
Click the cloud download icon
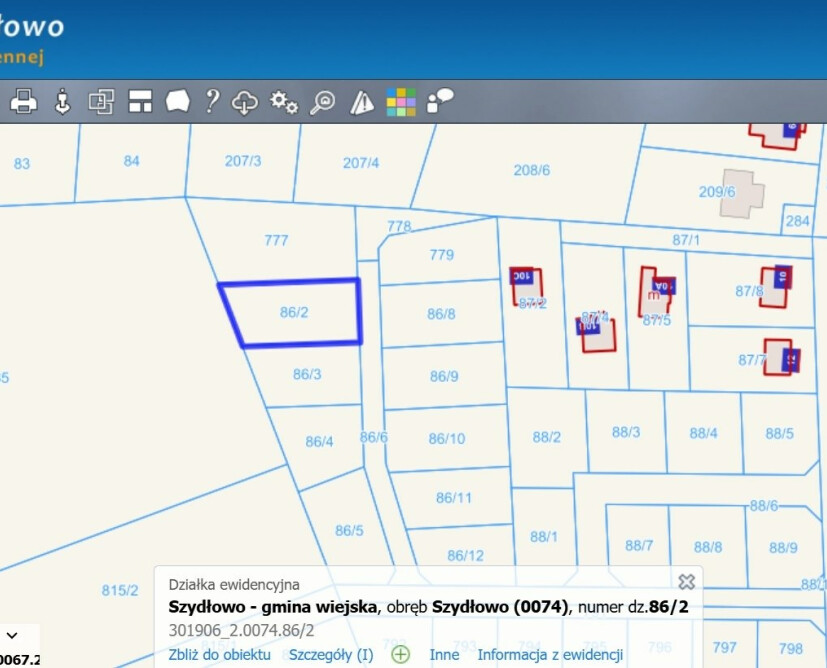tap(245, 102)
